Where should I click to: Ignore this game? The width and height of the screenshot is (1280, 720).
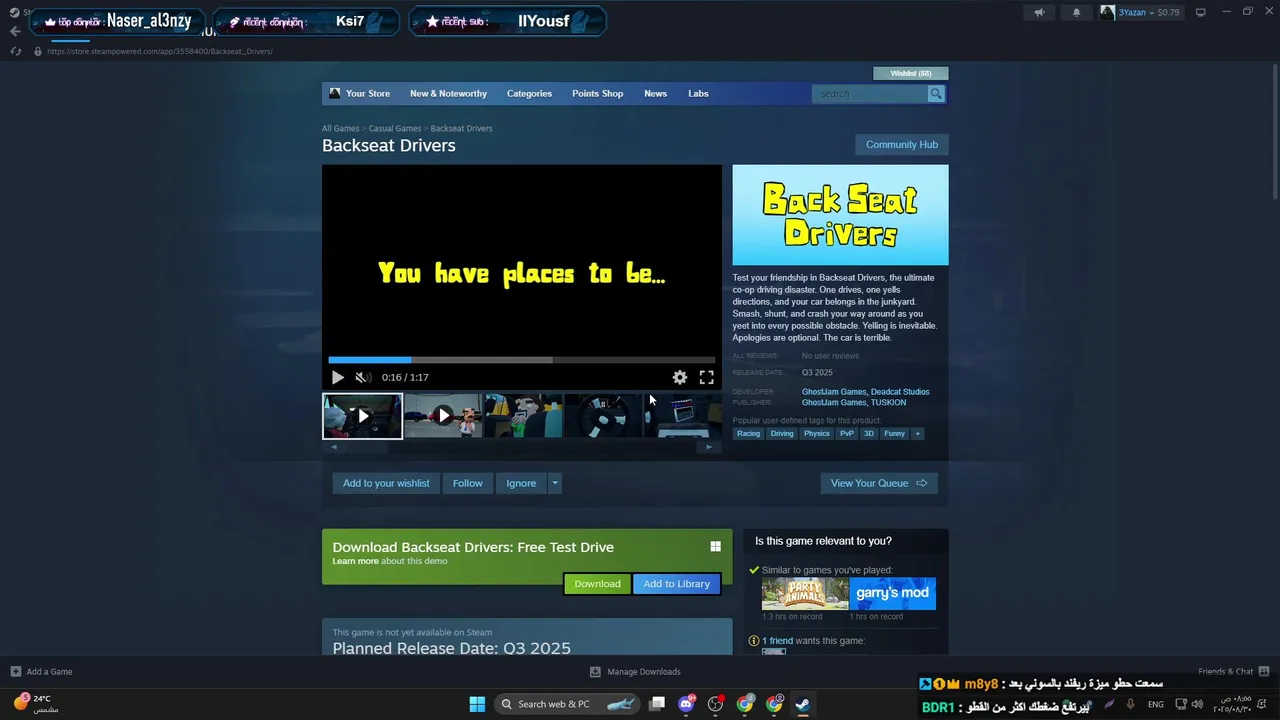(x=521, y=483)
